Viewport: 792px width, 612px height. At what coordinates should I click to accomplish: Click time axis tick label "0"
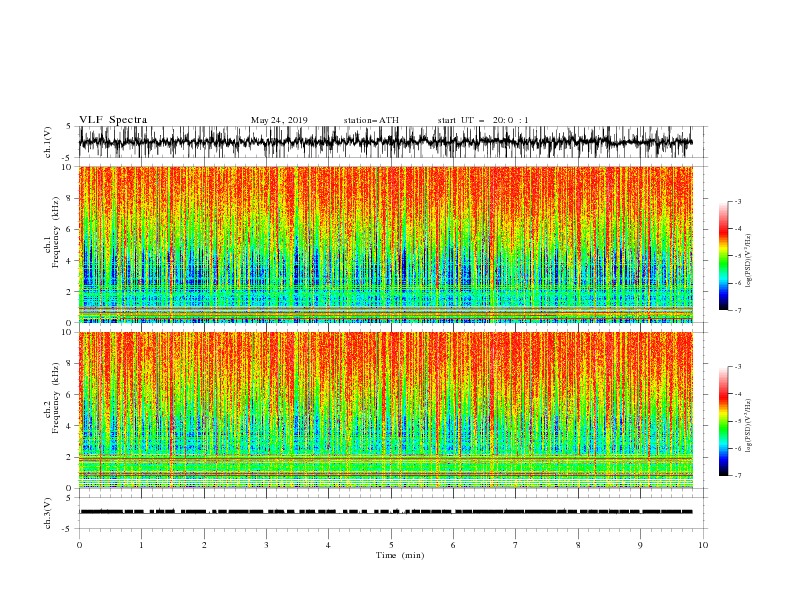[x=79, y=545]
